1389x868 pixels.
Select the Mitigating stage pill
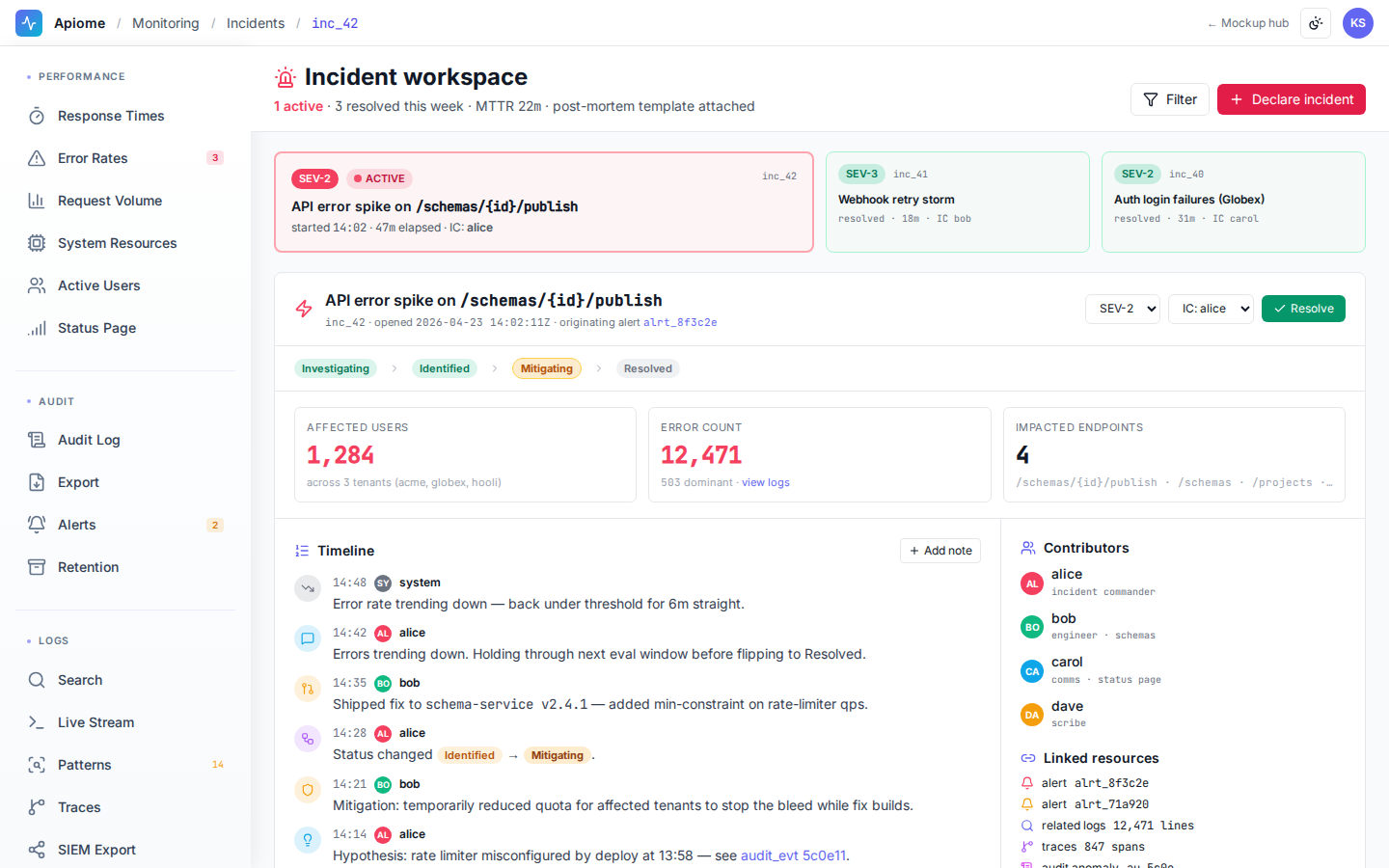pyautogui.click(x=547, y=368)
